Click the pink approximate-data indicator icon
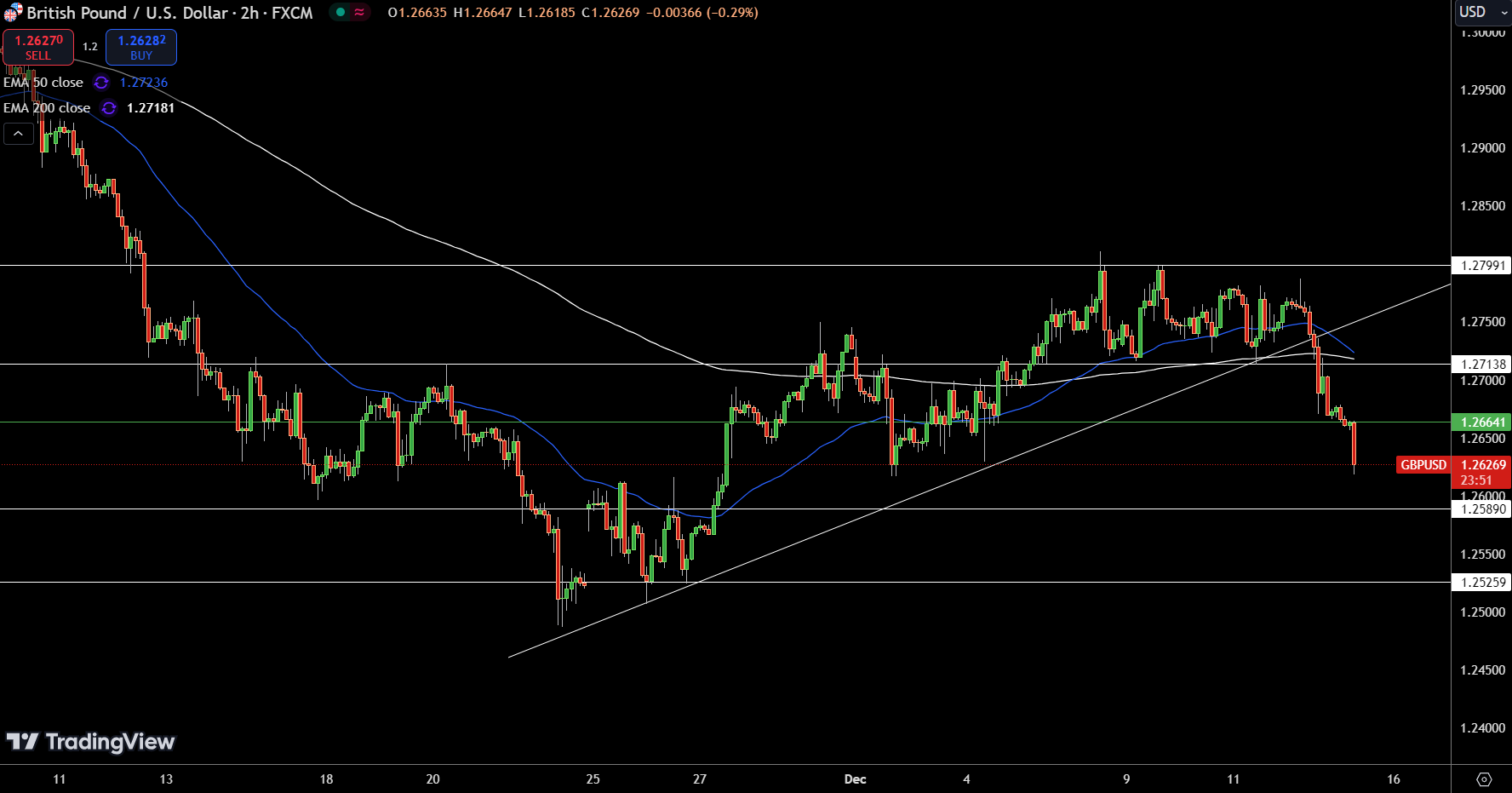Image resolution: width=1512 pixels, height=793 pixels. 360,13
